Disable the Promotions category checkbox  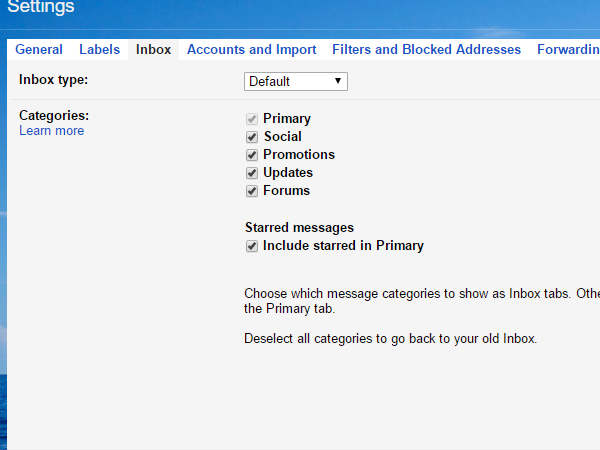pos(252,155)
